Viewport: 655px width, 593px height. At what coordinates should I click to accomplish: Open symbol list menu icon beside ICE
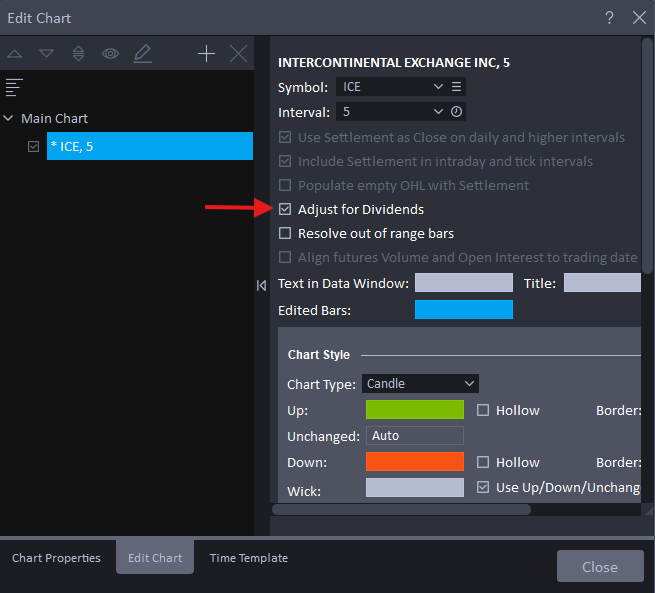(457, 87)
